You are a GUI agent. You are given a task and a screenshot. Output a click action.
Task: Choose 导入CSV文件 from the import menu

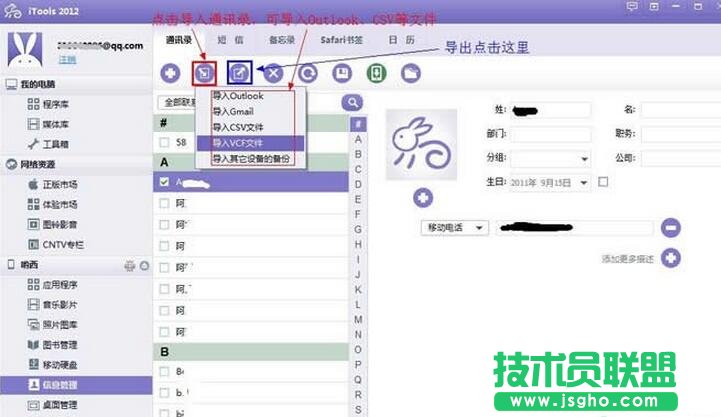(x=251, y=127)
